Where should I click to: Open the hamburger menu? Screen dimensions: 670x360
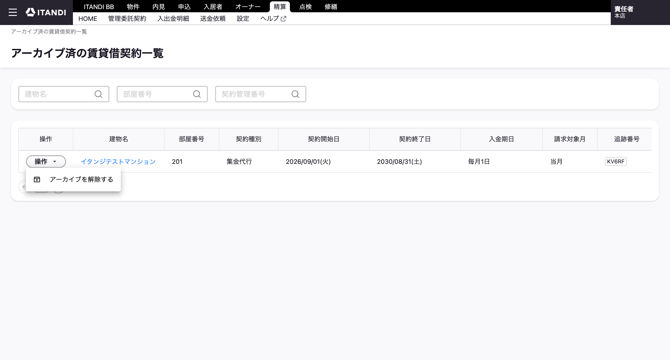(13, 12)
